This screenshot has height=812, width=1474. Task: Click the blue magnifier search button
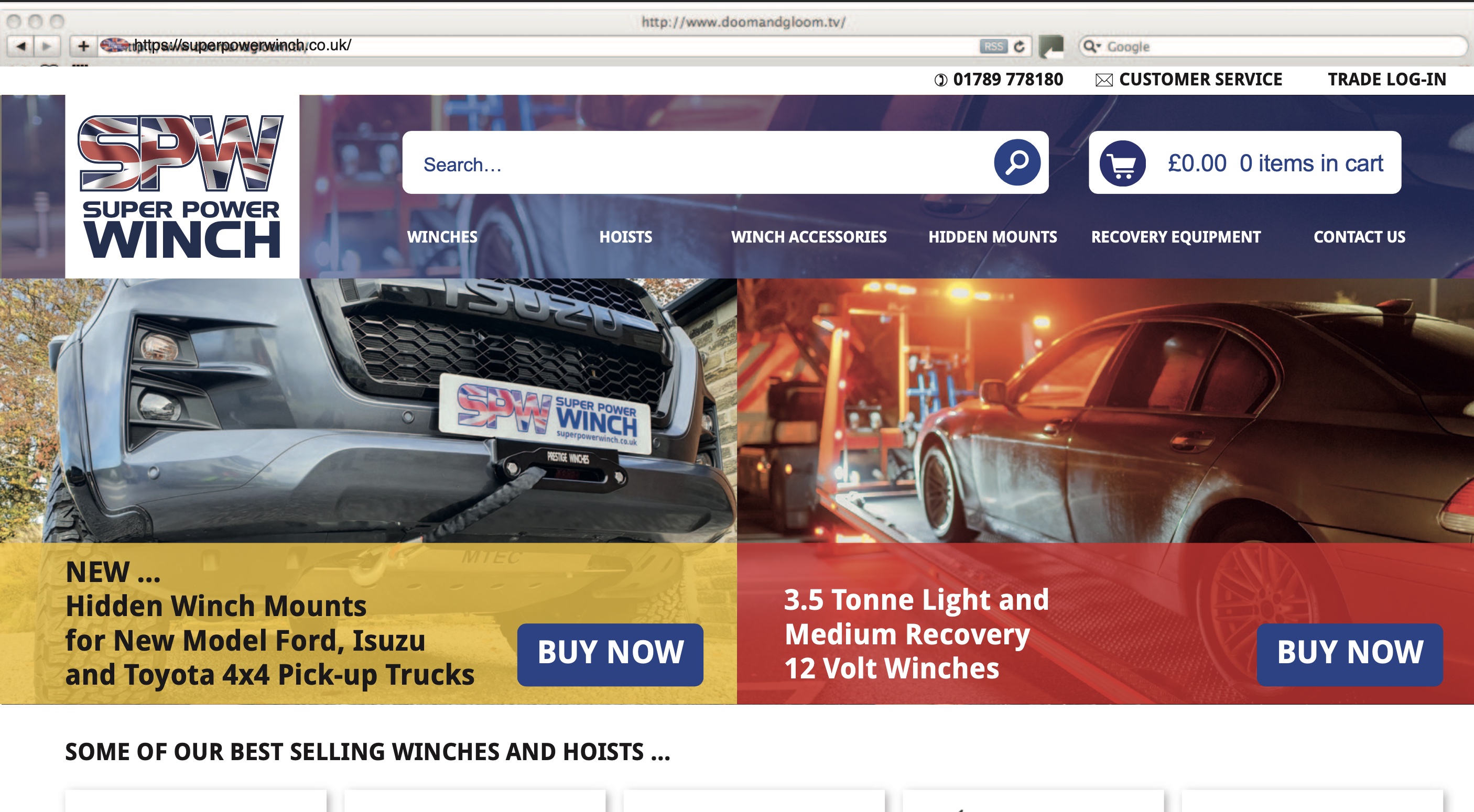pyautogui.click(x=1017, y=162)
